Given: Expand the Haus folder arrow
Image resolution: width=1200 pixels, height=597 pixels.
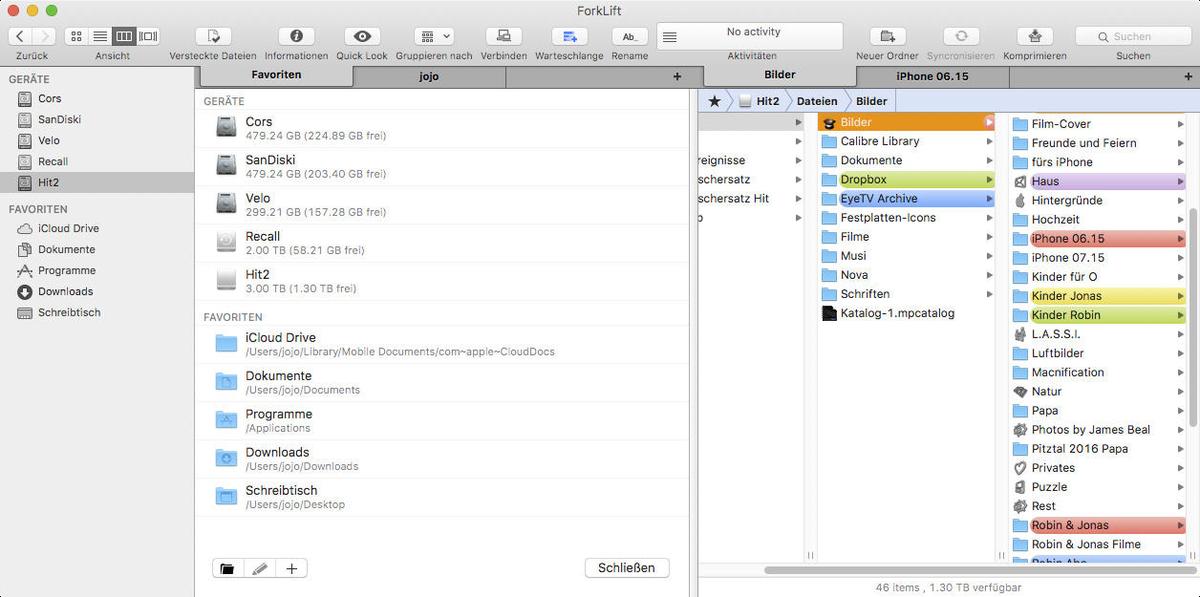Looking at the screenshot, I should [1180, 181].
